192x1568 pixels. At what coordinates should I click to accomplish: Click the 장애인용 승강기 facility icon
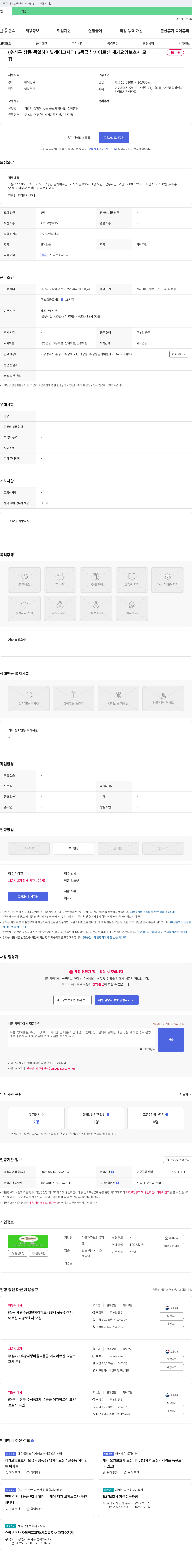[74, 699]
